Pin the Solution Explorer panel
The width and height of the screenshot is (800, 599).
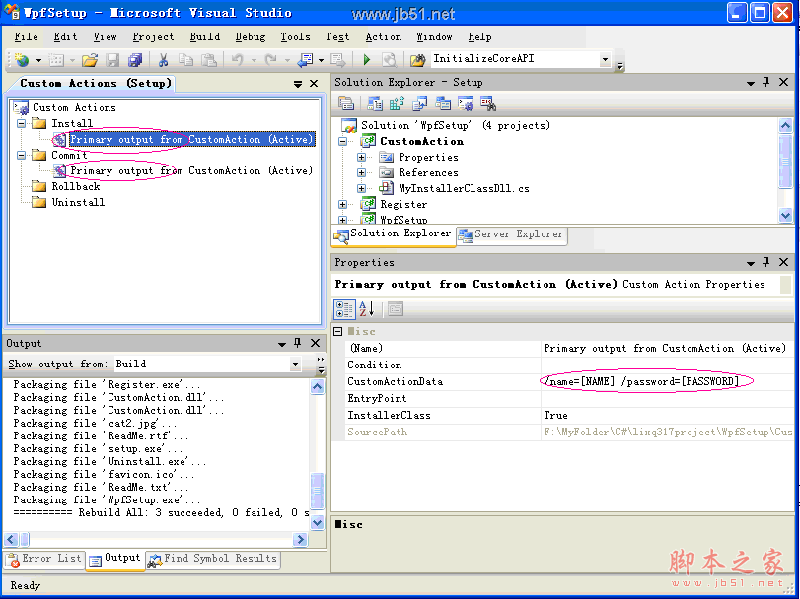[x=766, y=82]
